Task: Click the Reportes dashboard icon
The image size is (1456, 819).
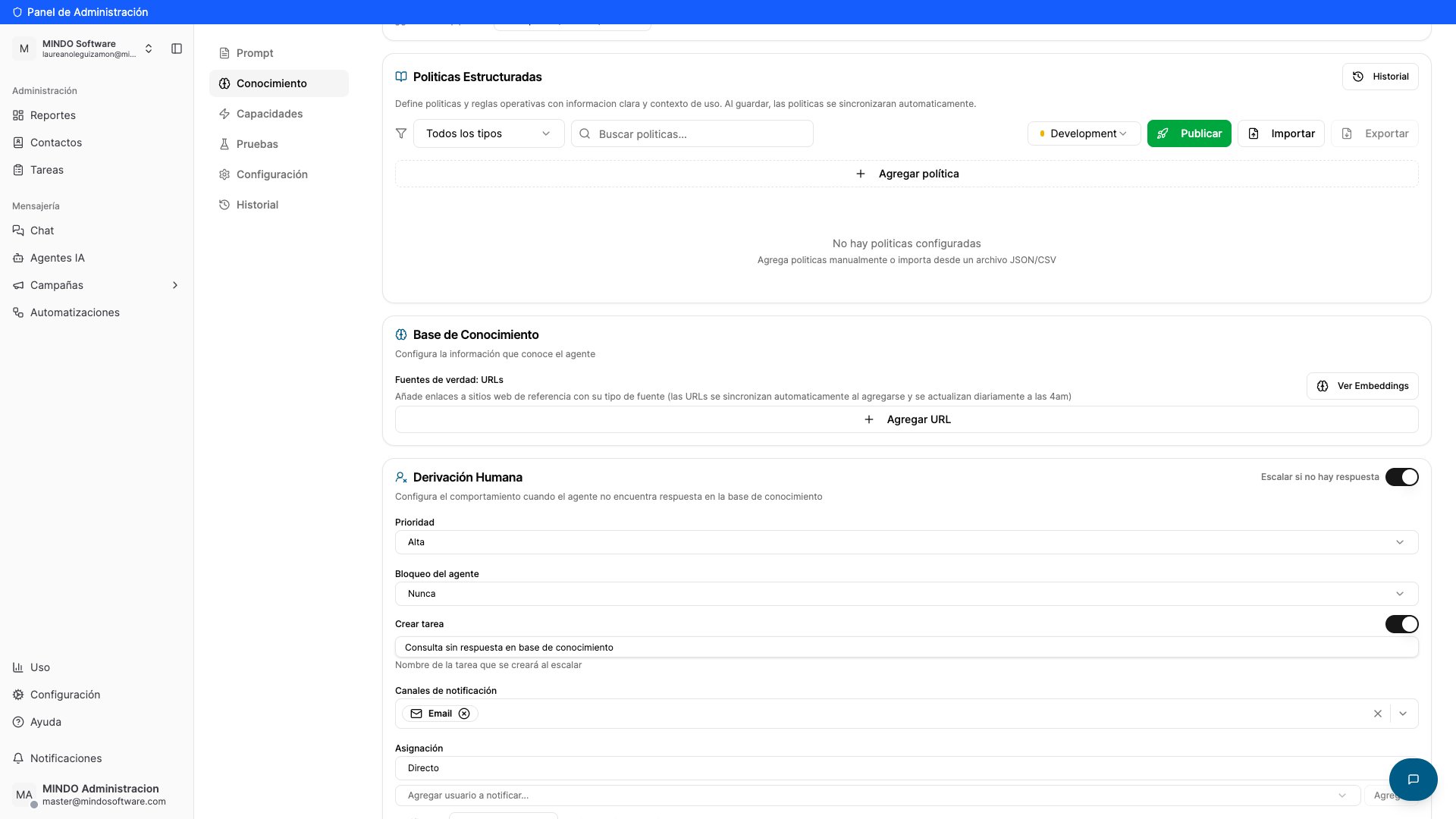Action: (x=18, y=115)
